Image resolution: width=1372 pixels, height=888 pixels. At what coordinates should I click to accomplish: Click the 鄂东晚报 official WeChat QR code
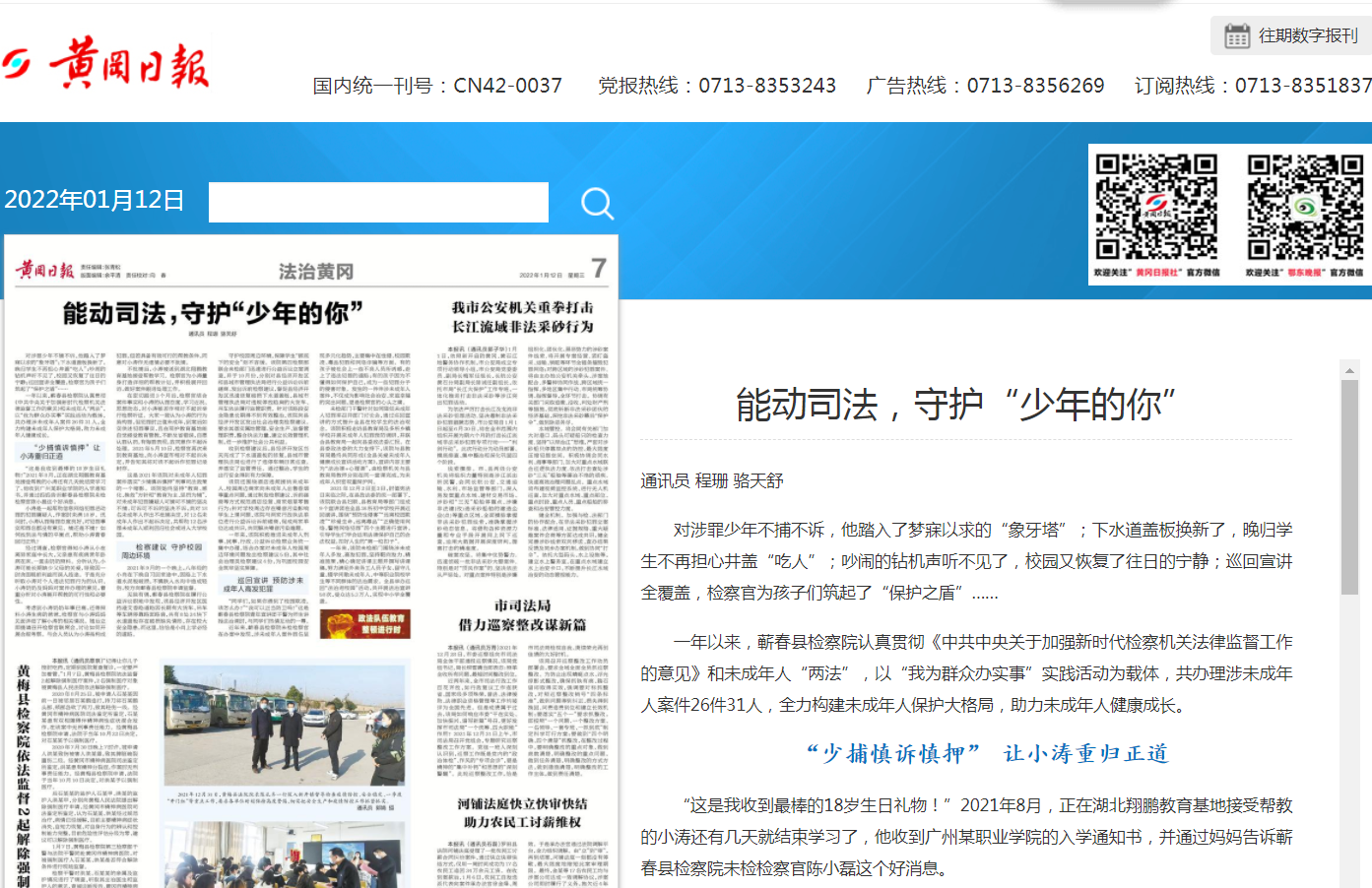click(1304, 207)
